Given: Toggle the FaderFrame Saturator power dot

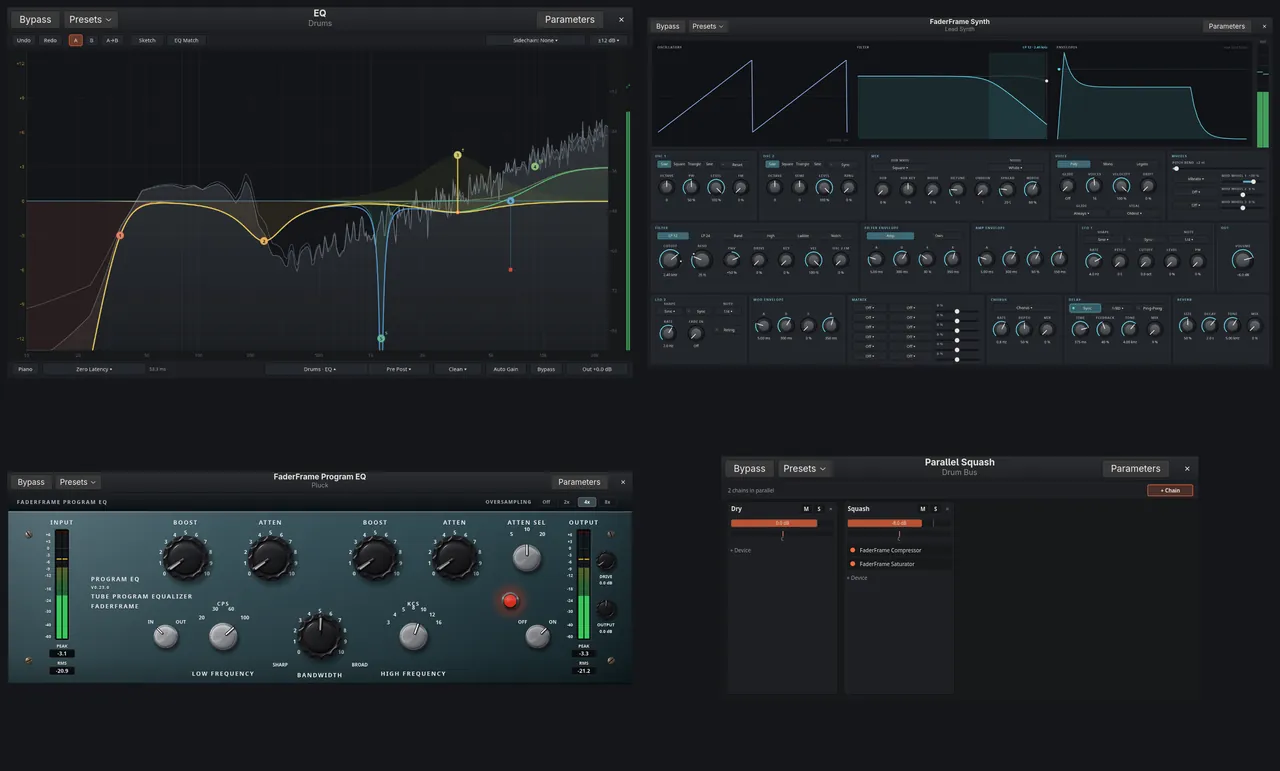Looking at the screenshot, I should pyautogui.click(x=852, y=564).
